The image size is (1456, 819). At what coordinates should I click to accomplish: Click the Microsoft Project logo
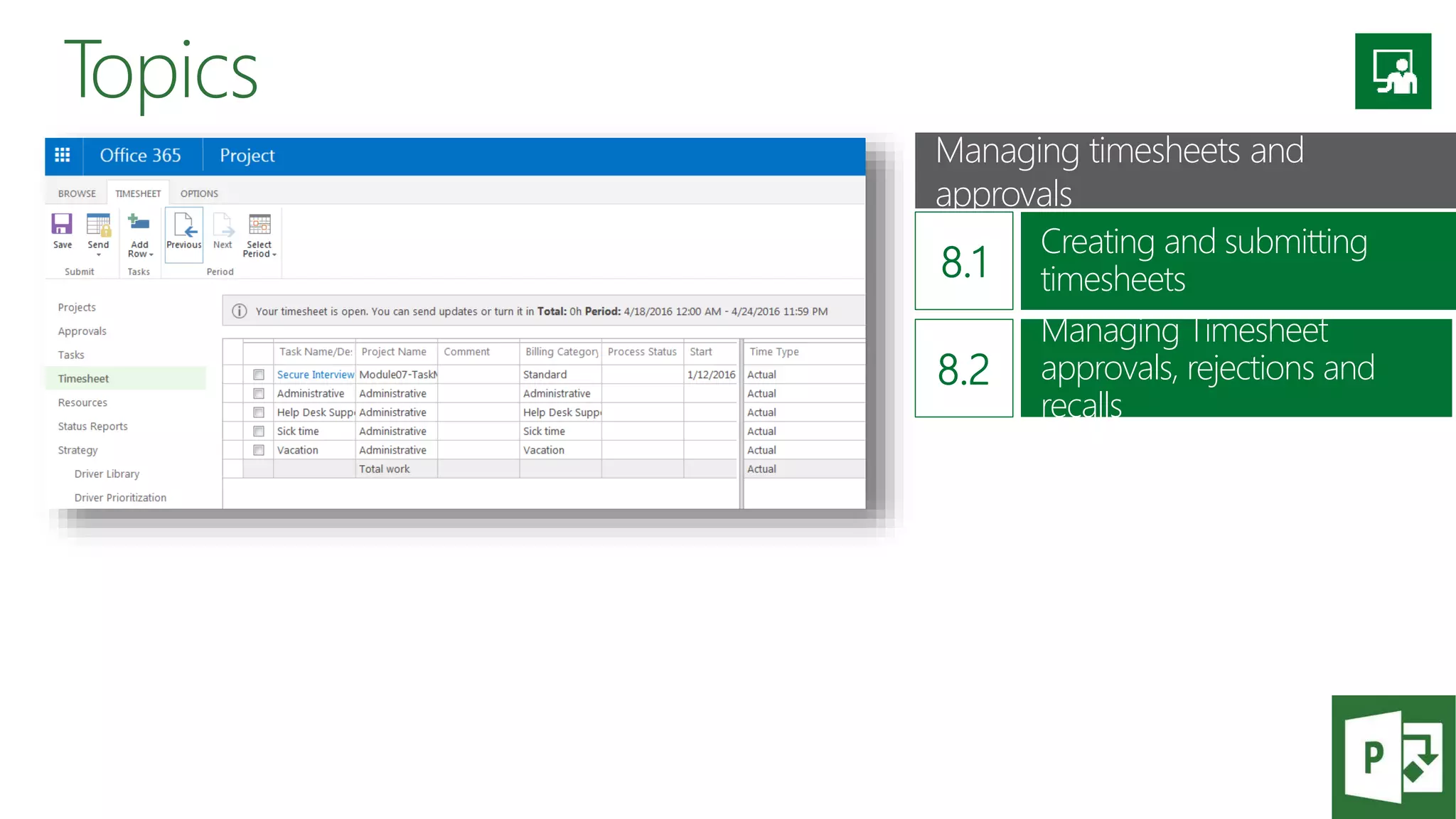coord(1393,757)
